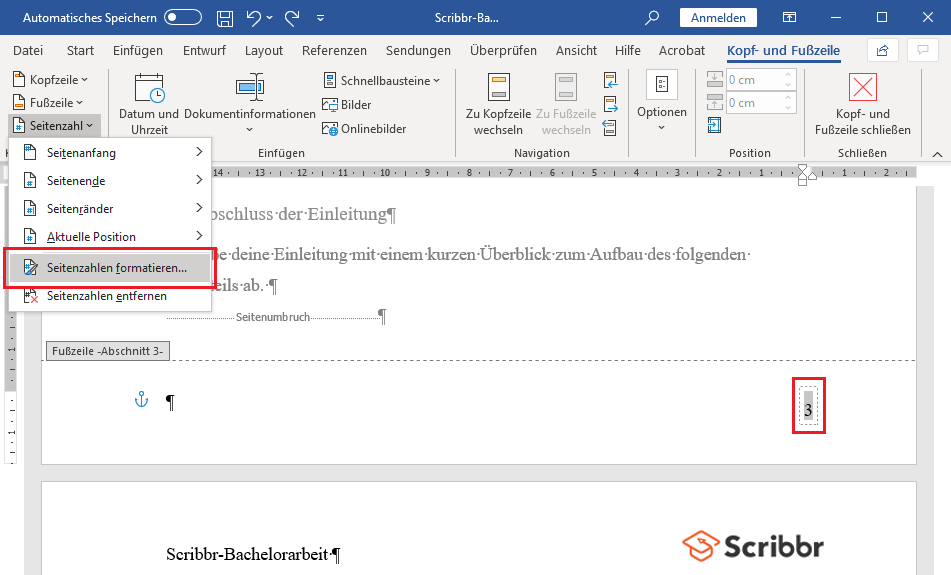This screenshot has width=951, height=575.
Task: Open the Schnellbausteine dropdown
Action: (381, 80)
